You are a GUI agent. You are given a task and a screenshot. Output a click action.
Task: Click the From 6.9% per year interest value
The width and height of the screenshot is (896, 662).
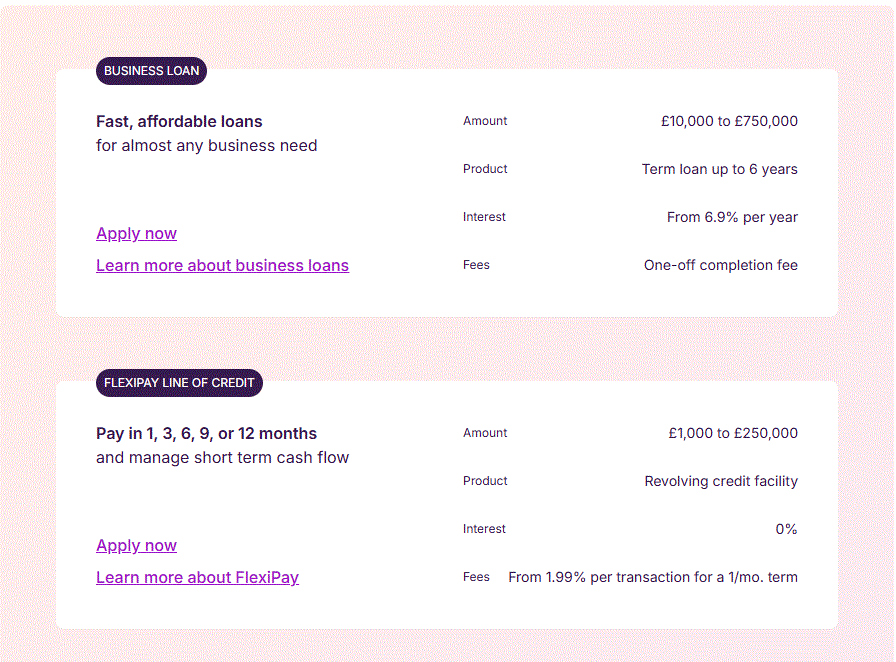(x=732, y=218)
